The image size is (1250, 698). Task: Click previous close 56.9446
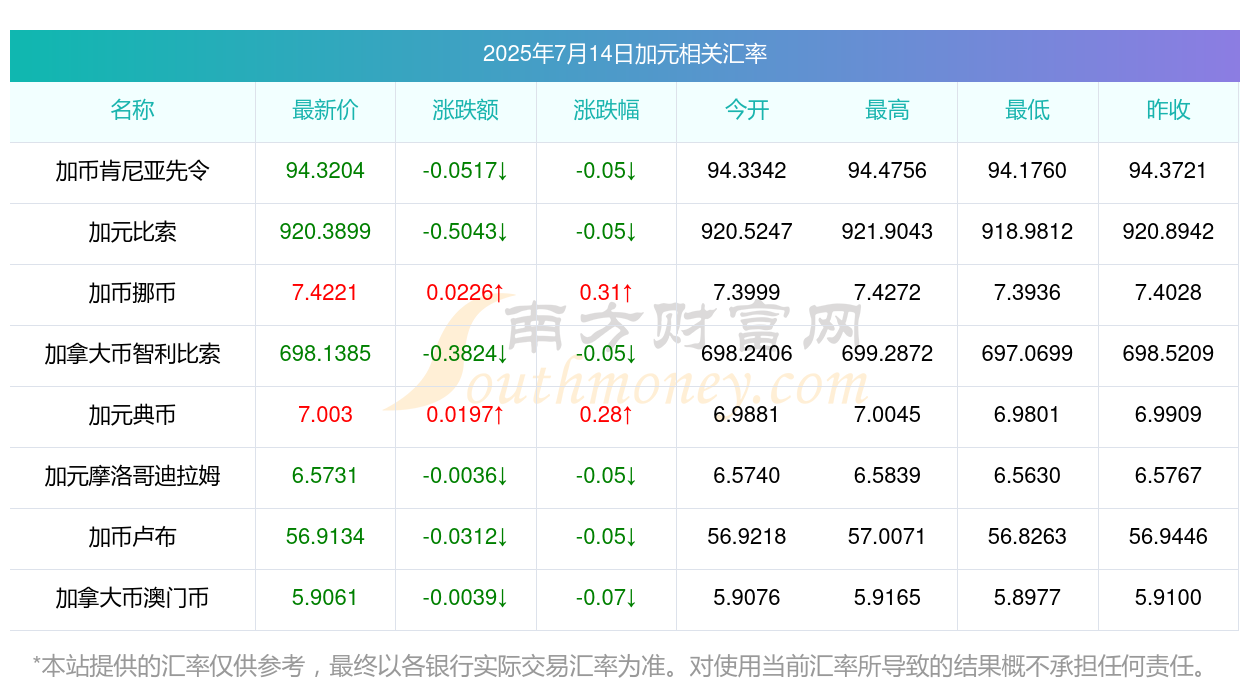click(1168, 537)
